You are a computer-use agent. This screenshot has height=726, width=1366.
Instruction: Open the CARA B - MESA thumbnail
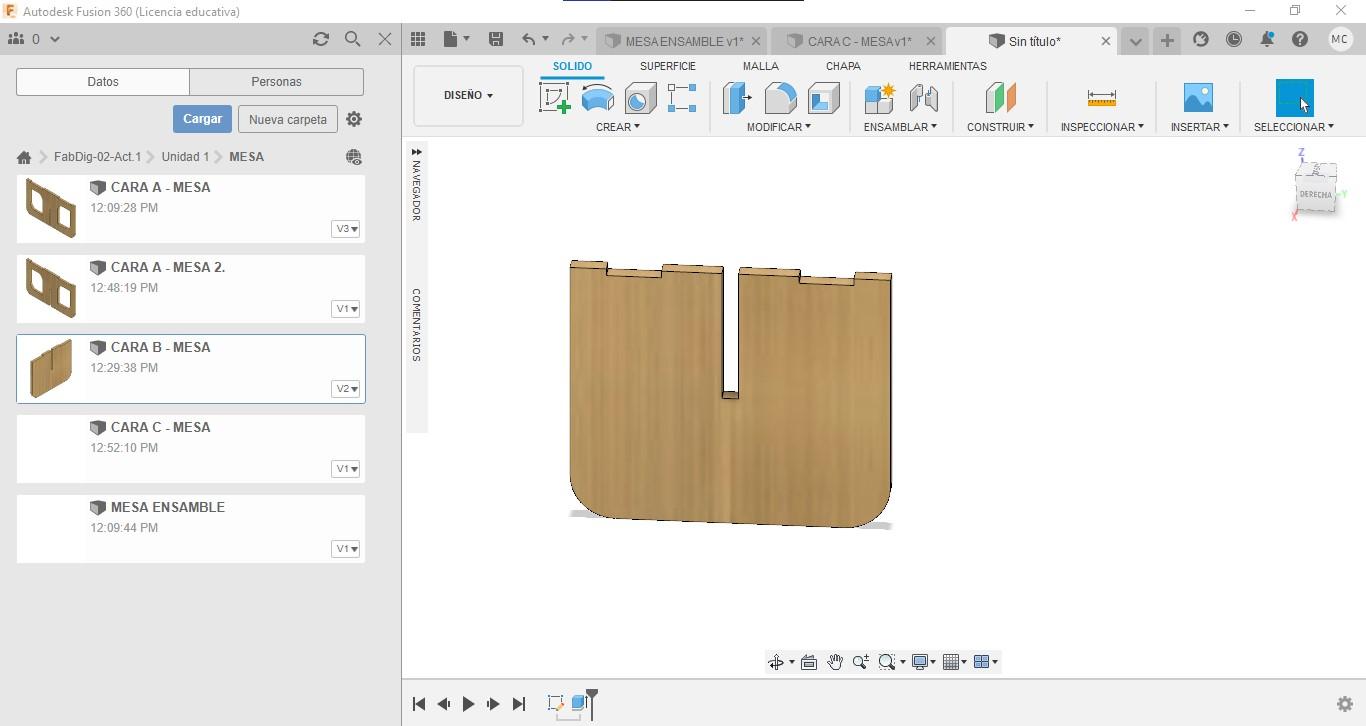pos(51,368)
